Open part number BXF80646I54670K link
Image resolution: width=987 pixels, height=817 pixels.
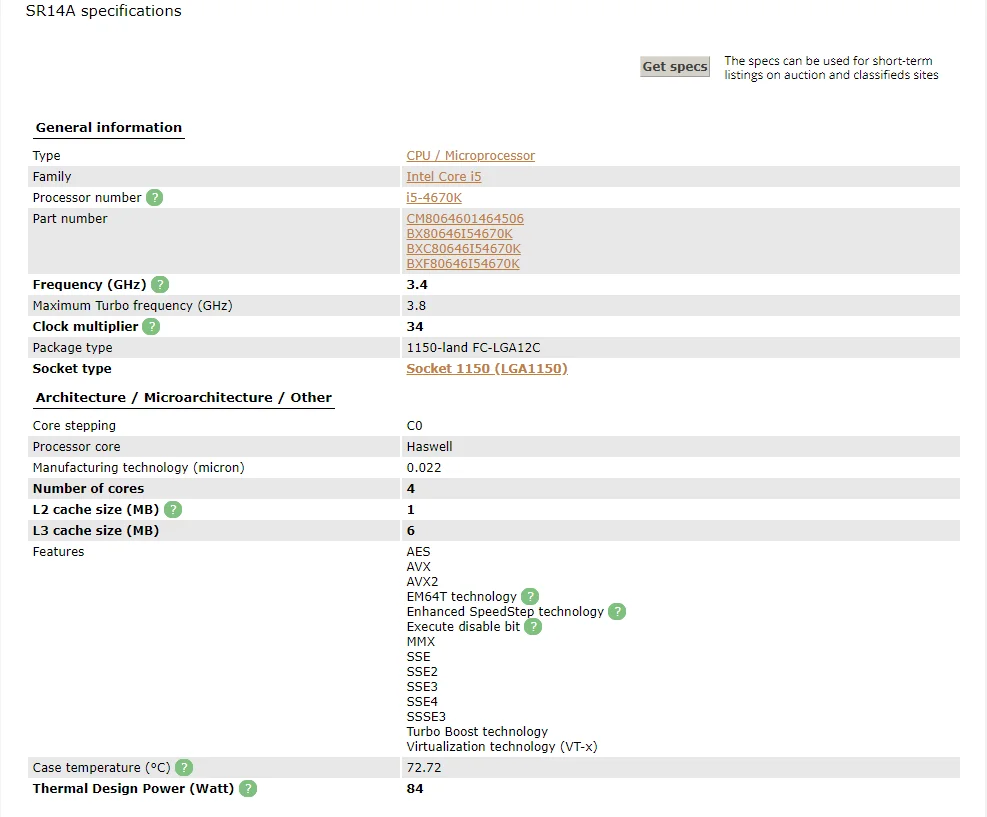point(463,264)
